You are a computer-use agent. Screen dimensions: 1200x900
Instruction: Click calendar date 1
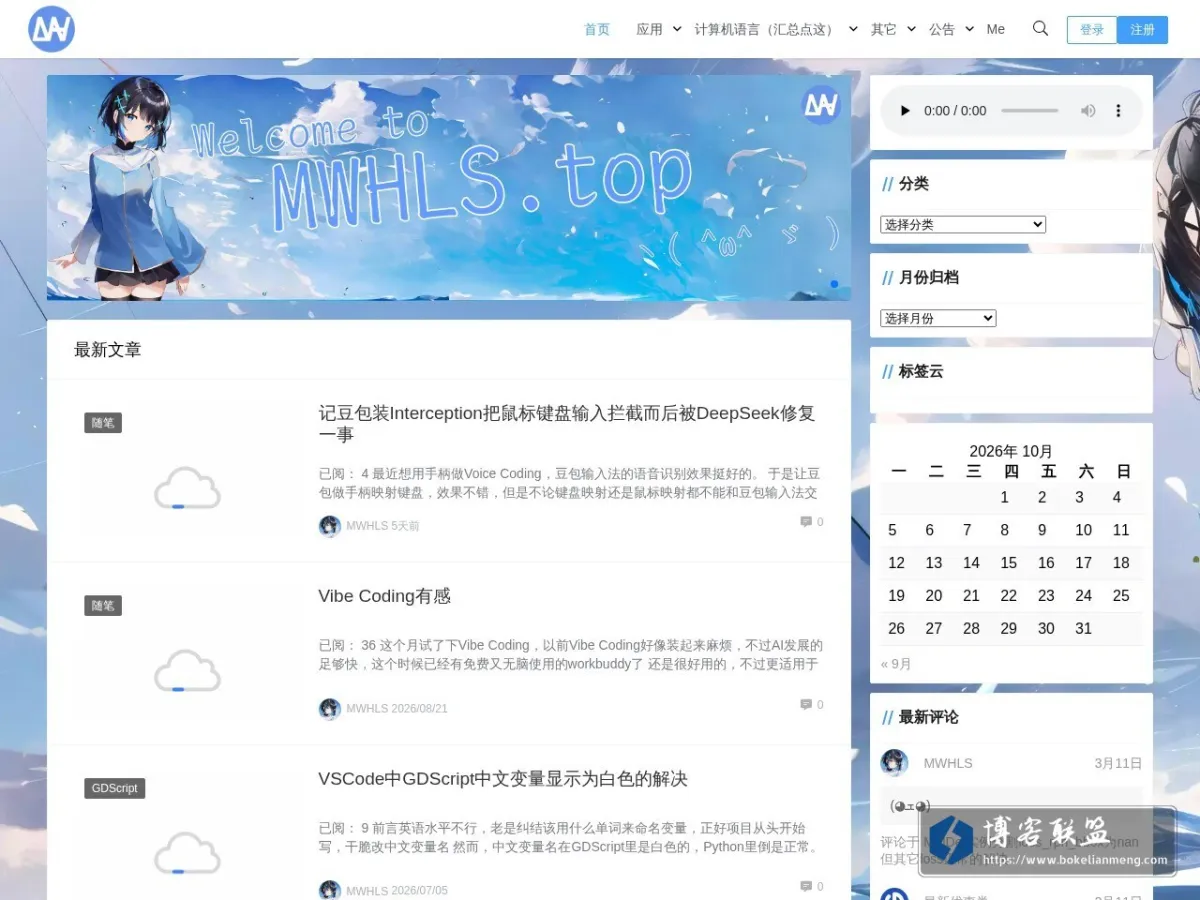(1004, 498)
